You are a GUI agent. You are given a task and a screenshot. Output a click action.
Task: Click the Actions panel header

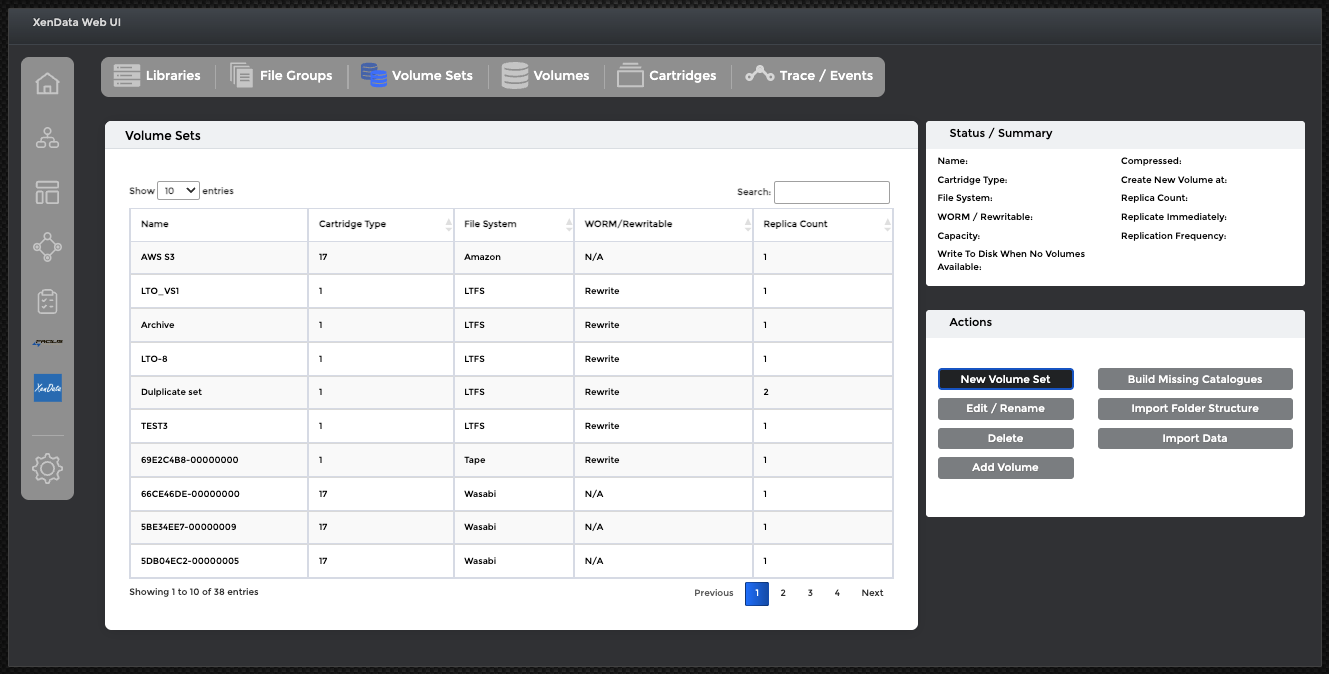point(1115,323)
